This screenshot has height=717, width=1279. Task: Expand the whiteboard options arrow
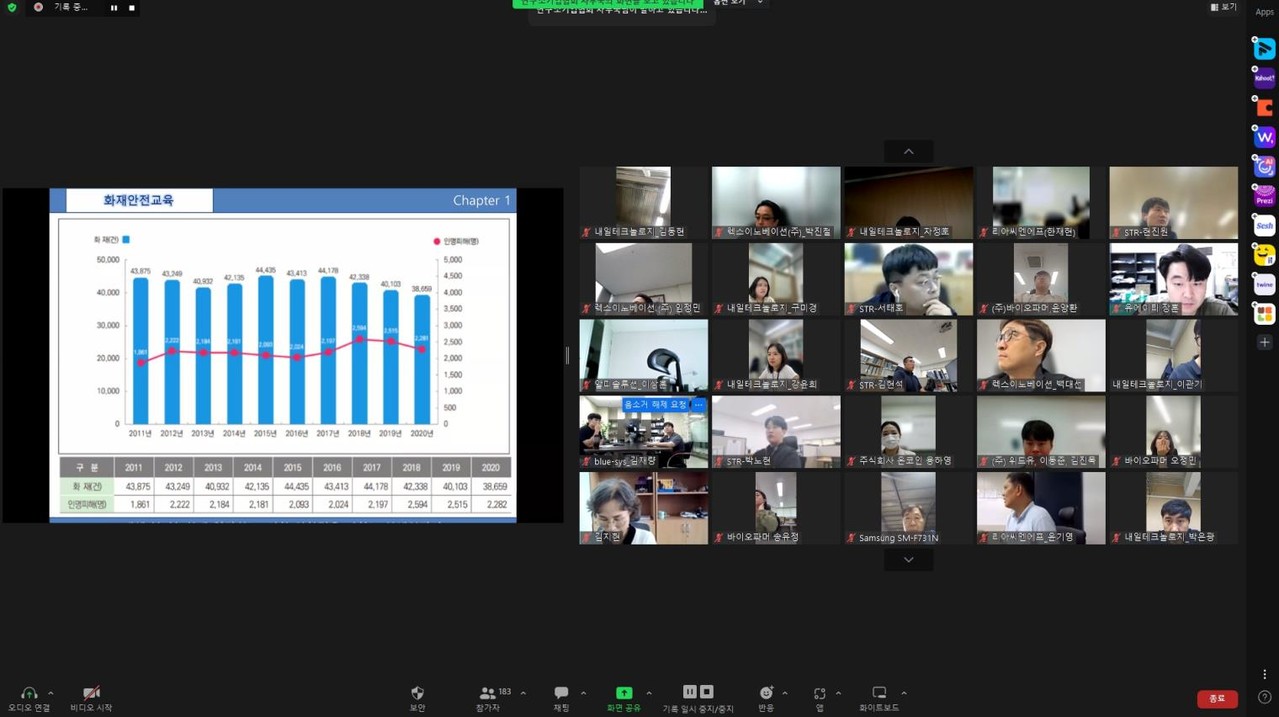tap(904, 694)
